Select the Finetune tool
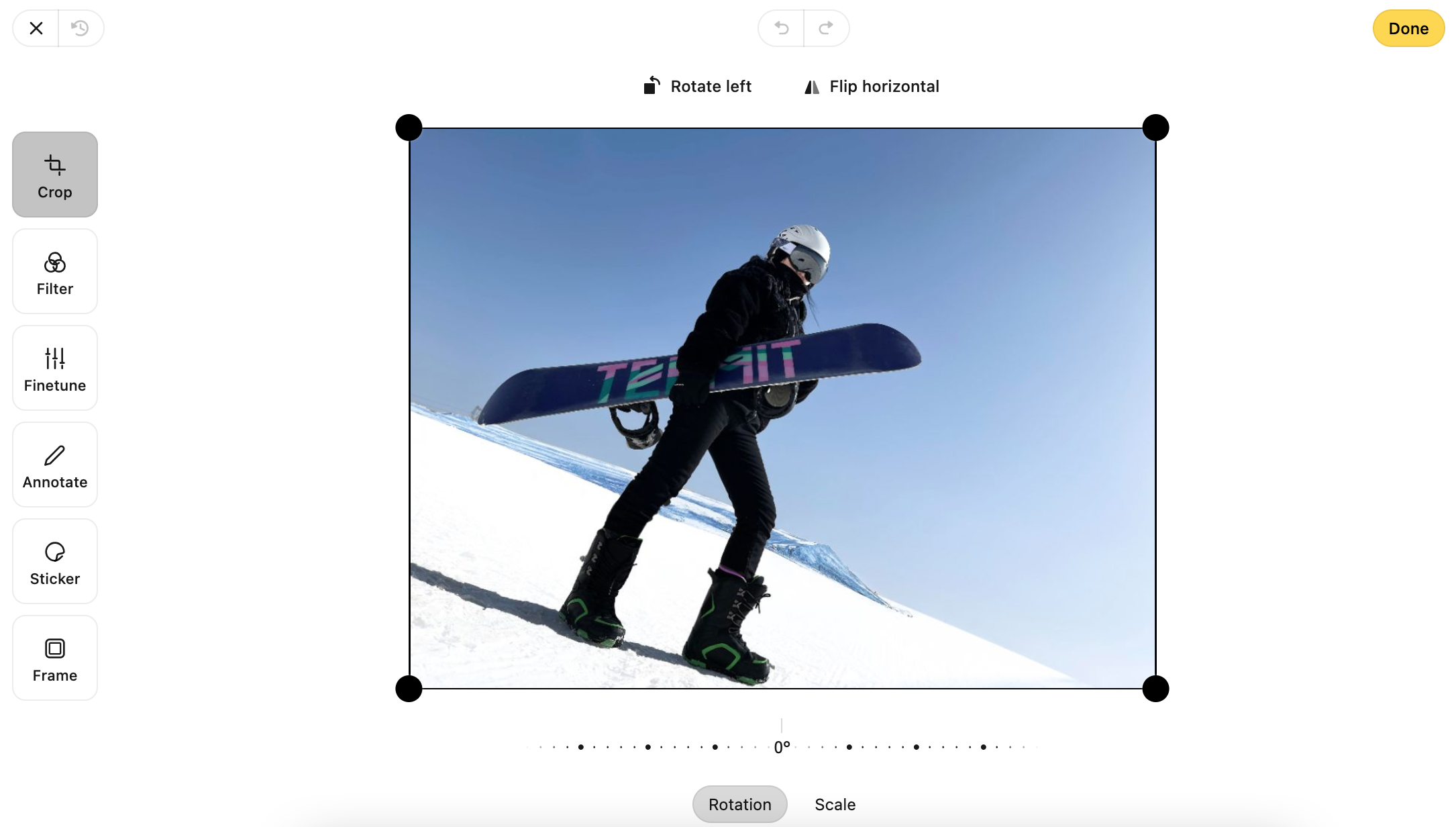Image resolution: width=1456 pixels, height=827 pixels. tap(54, 367)
